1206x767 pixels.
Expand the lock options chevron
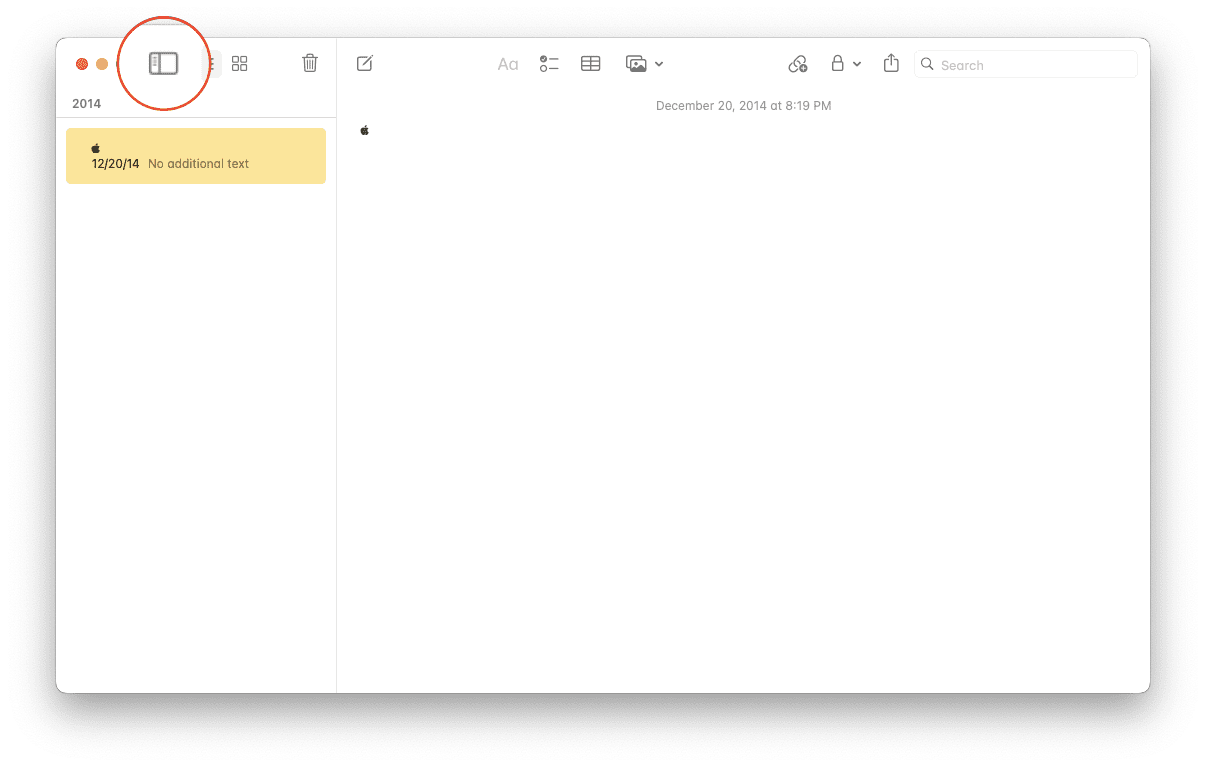tap(857, 65)
